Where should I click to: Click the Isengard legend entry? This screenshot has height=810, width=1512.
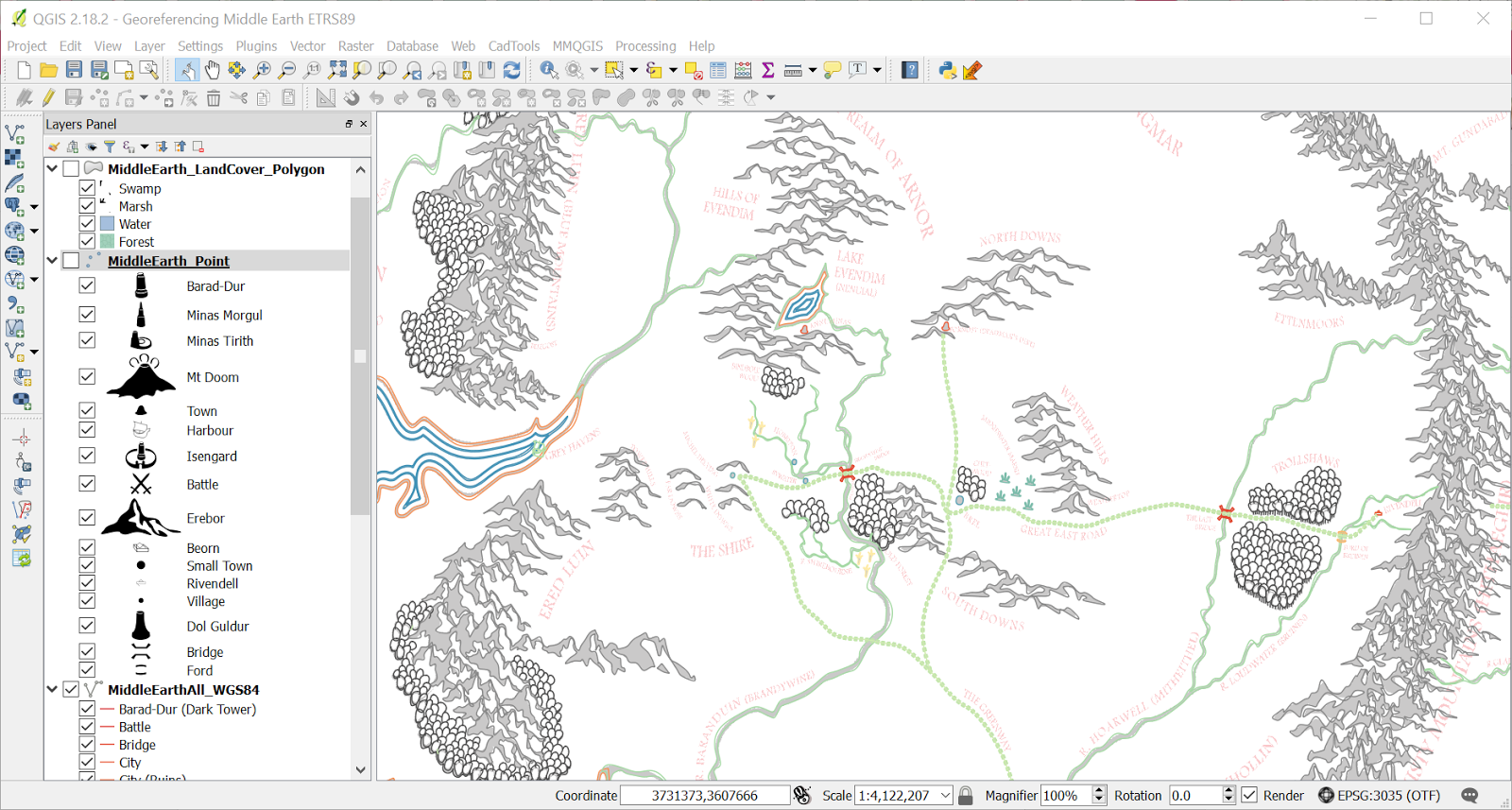(x=212, y=457)
